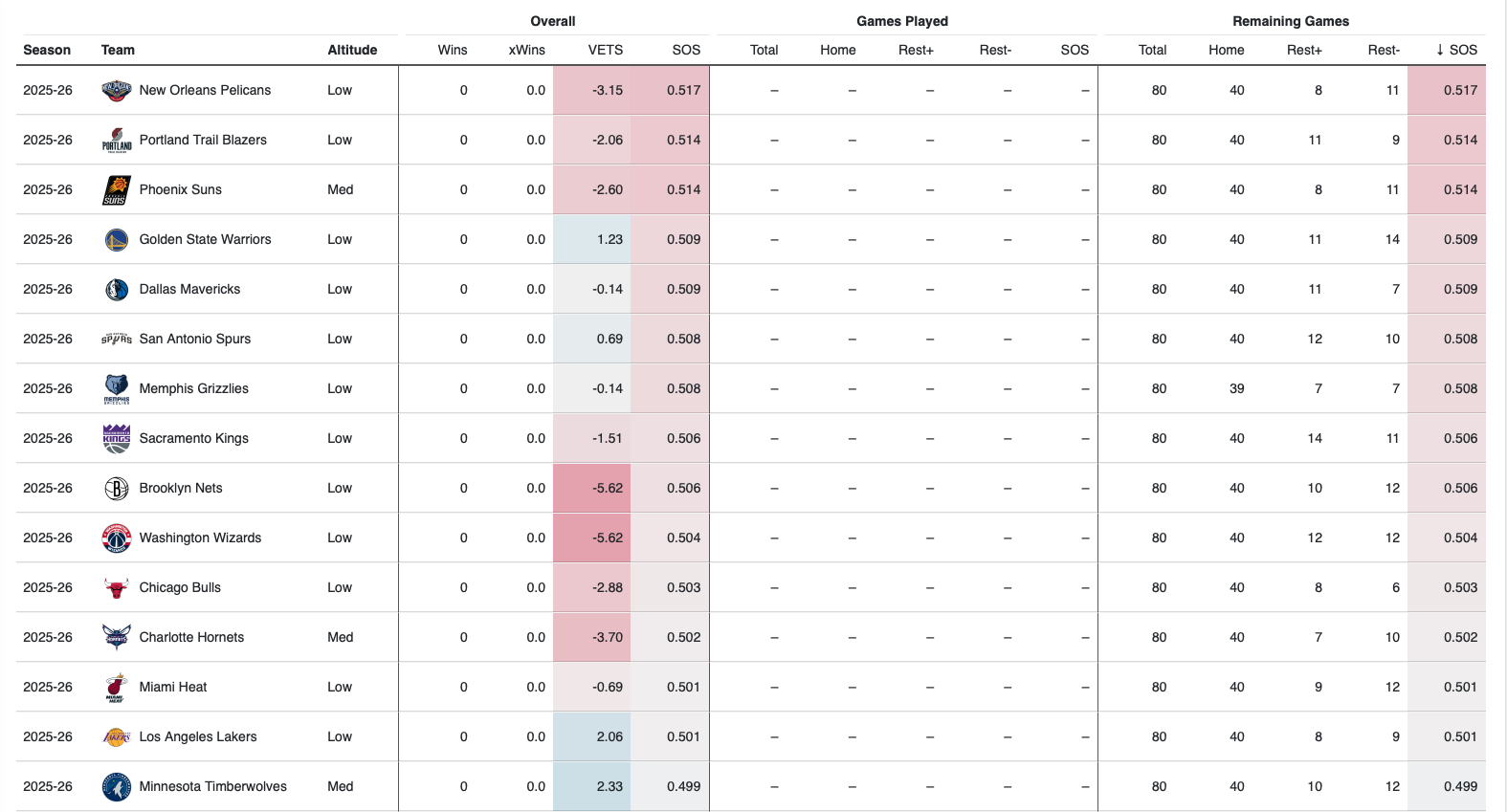Click the Chicago Bulls logo
Screen dimensions: 1507x812
click(117, 588)
